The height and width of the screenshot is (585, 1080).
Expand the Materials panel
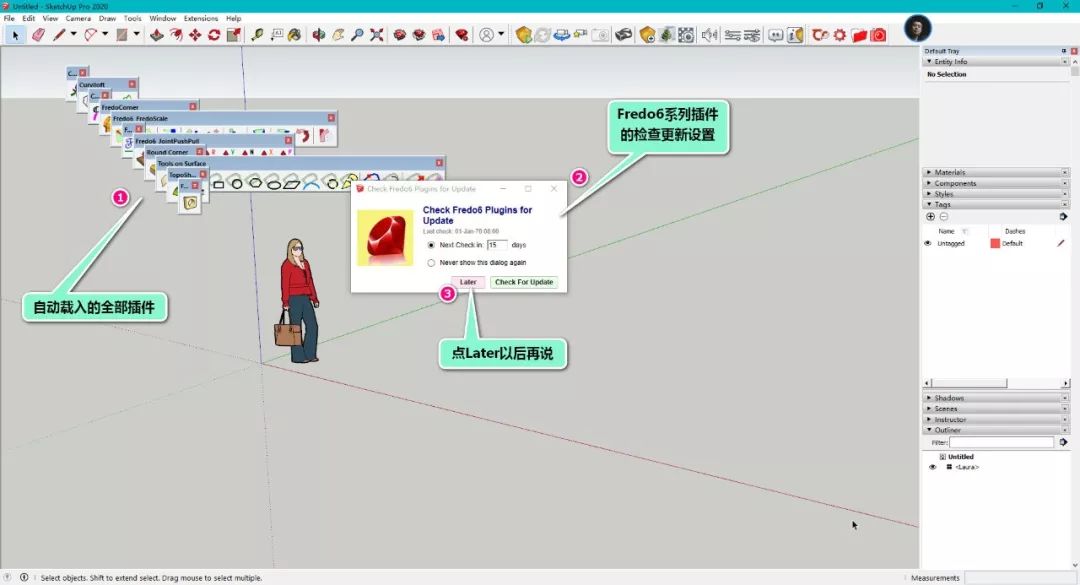995,172
